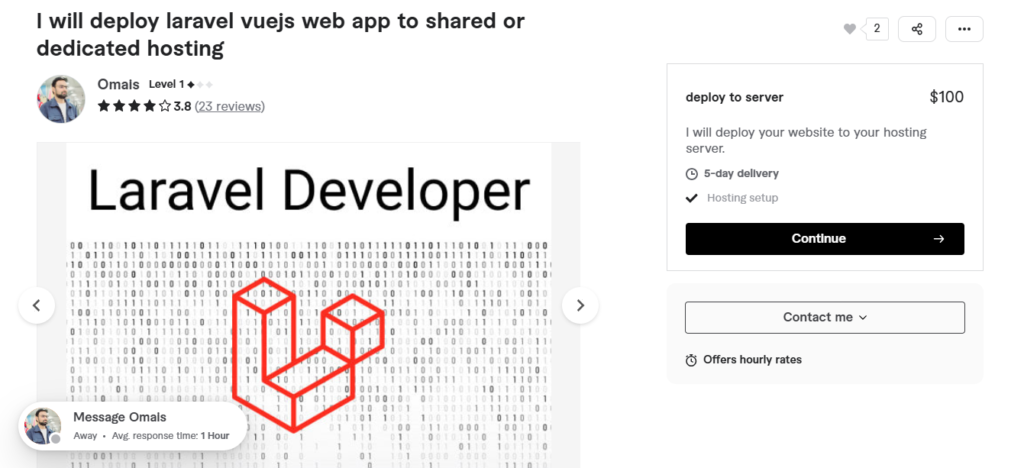This screenshot has width=1024, height=468.
Task: Open the 23 reviews link
Action: click(230, 106)
